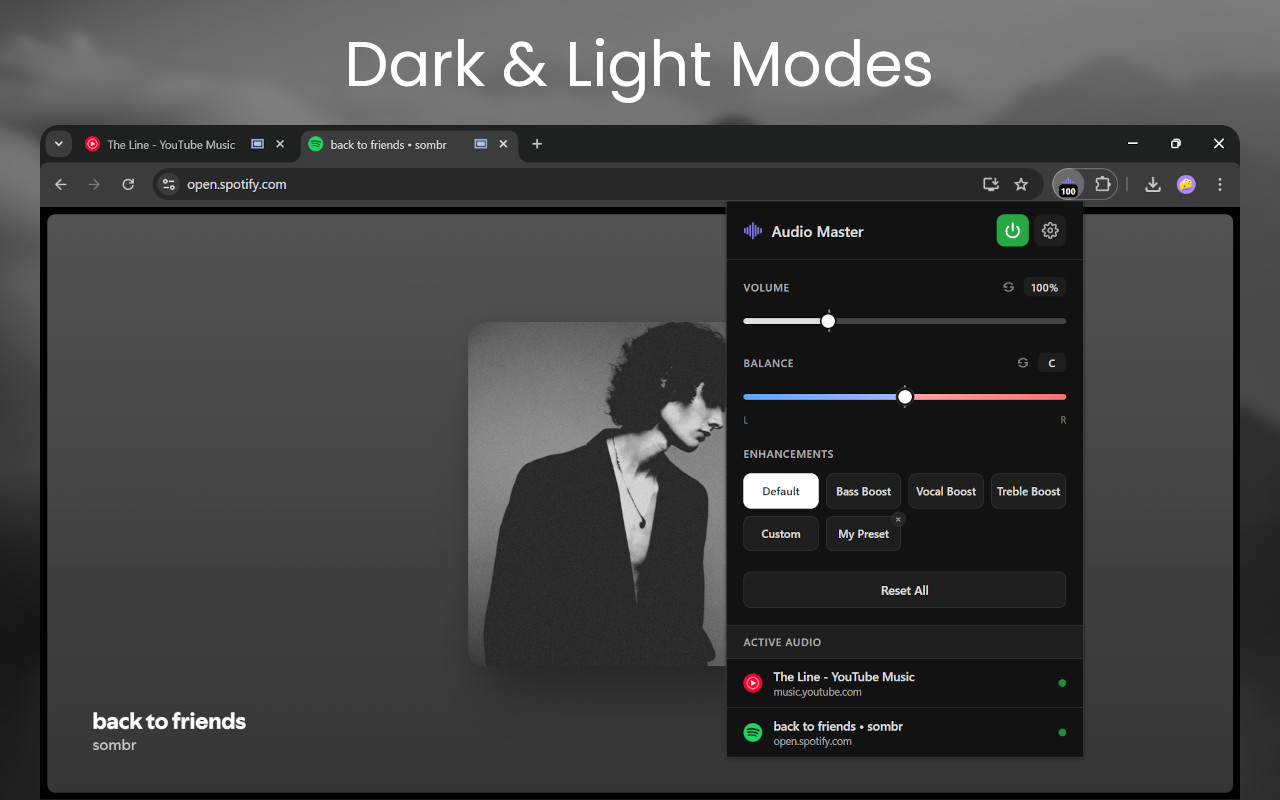Open the extensions puzzle menu
This screenshot has height=800, width=1280.
(1103, 184)
